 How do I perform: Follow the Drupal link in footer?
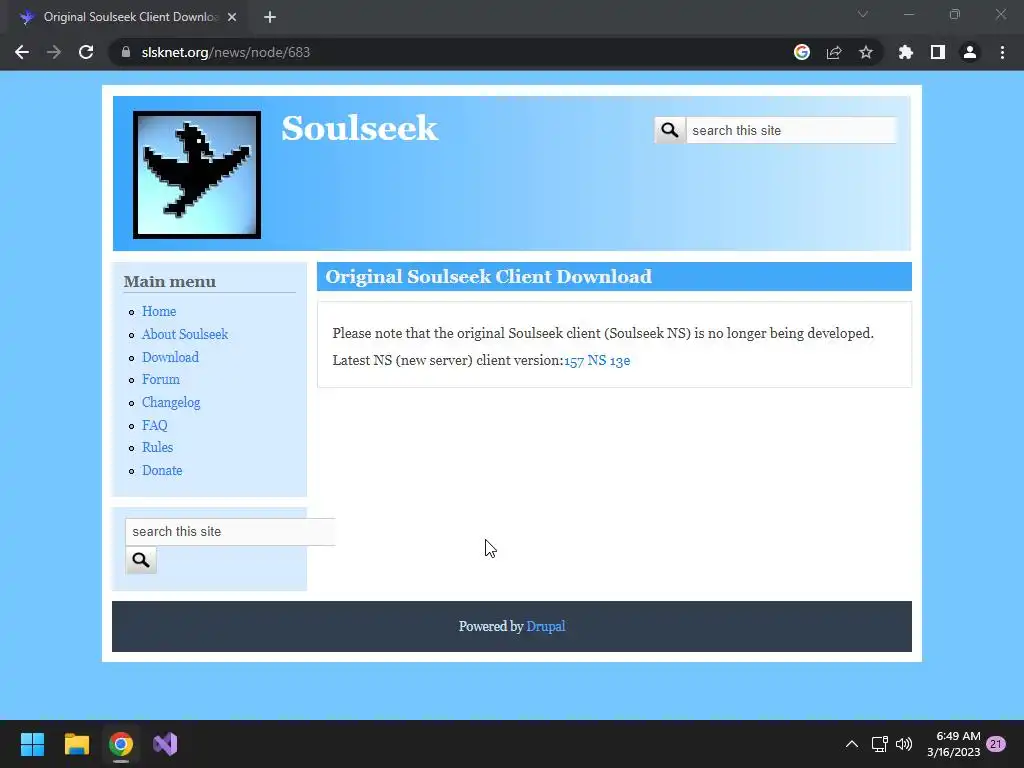[x=546, y=626]
